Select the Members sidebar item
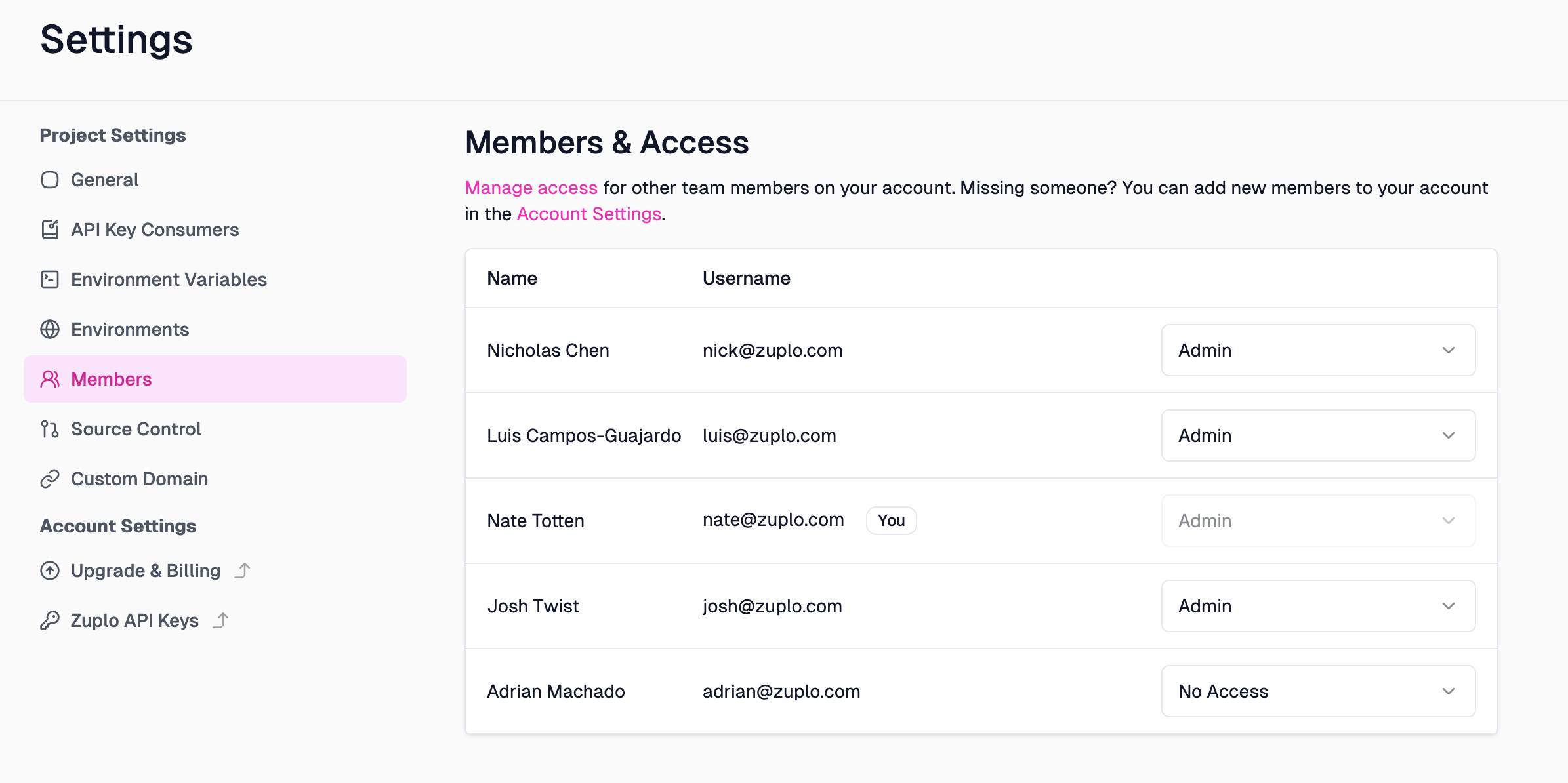This screenshot has width=1568, height=783. point(215,379)
